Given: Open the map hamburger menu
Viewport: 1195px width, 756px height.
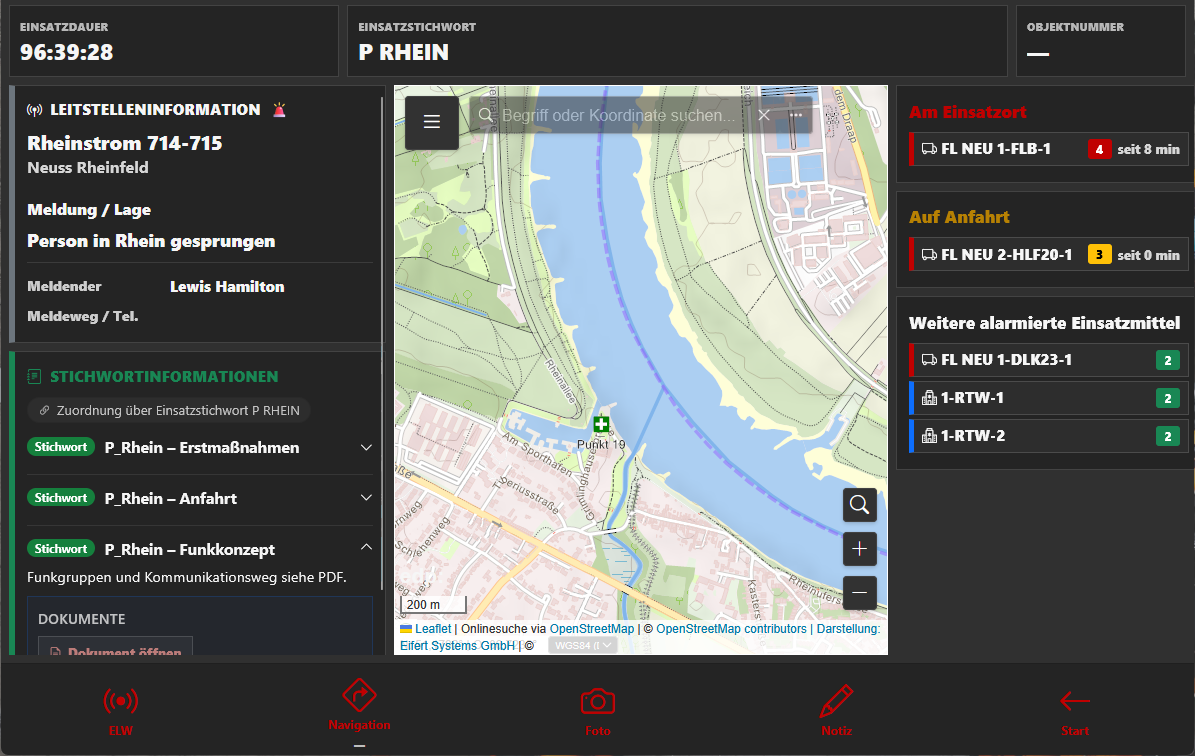Looking at the screenshot, I should 432,122.
